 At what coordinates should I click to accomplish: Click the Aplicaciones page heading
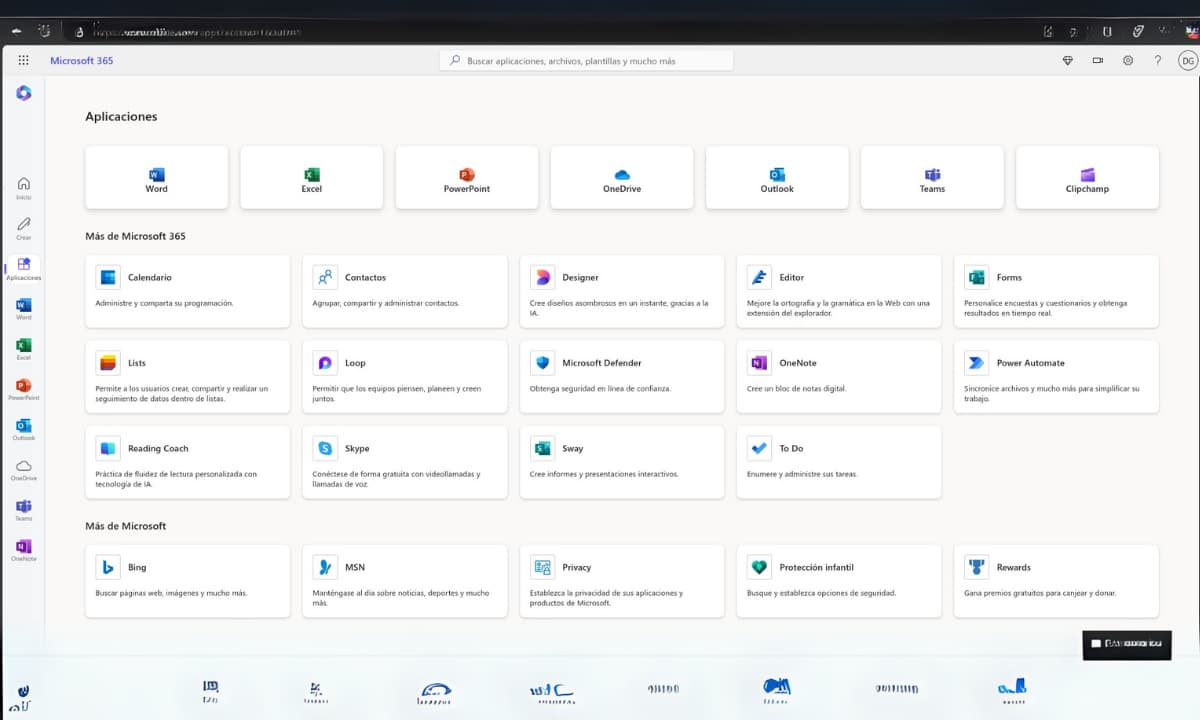pyautogui.click(x=121, y=117)
